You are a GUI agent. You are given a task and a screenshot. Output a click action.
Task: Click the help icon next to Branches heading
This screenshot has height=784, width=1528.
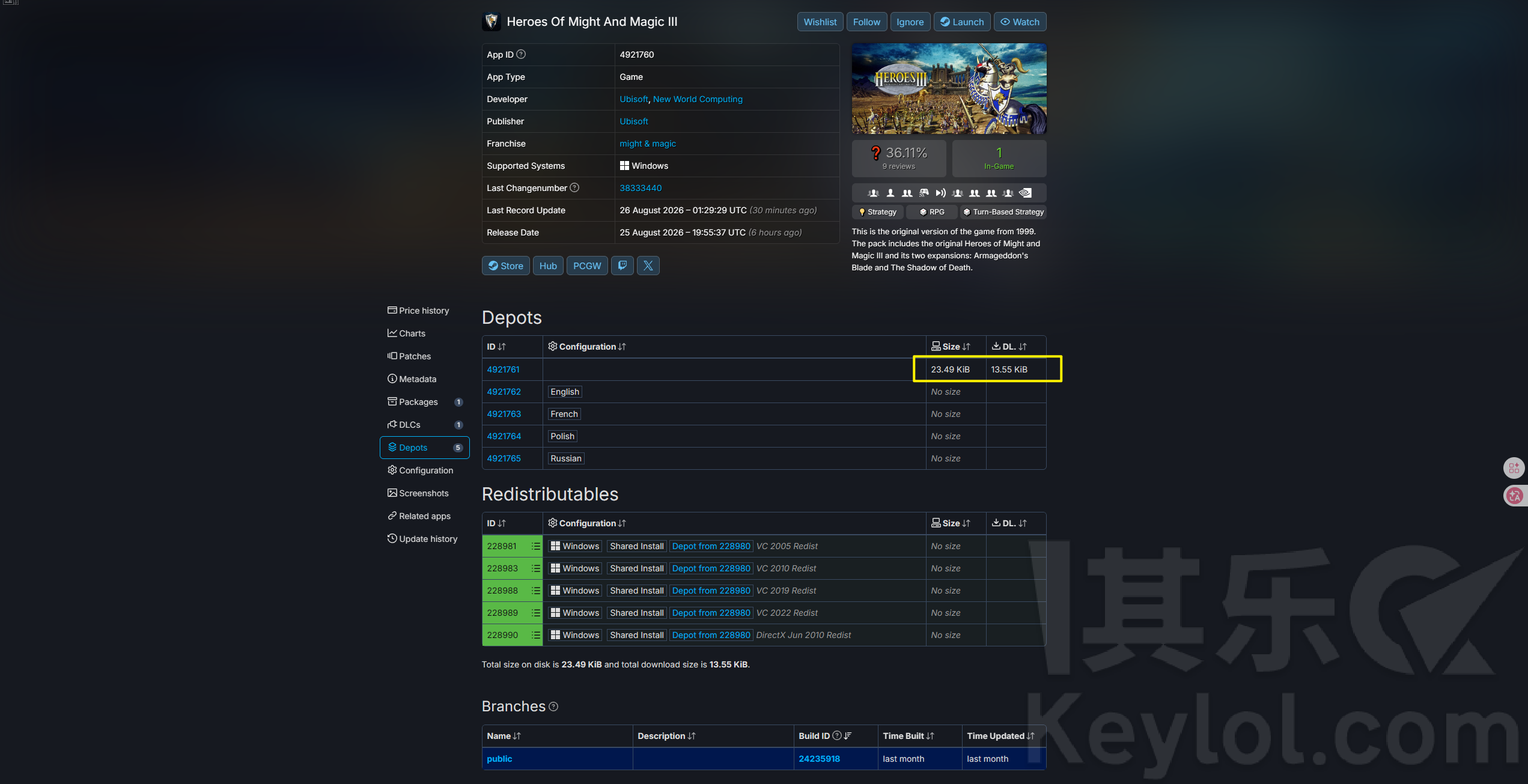tap(553, 707)
